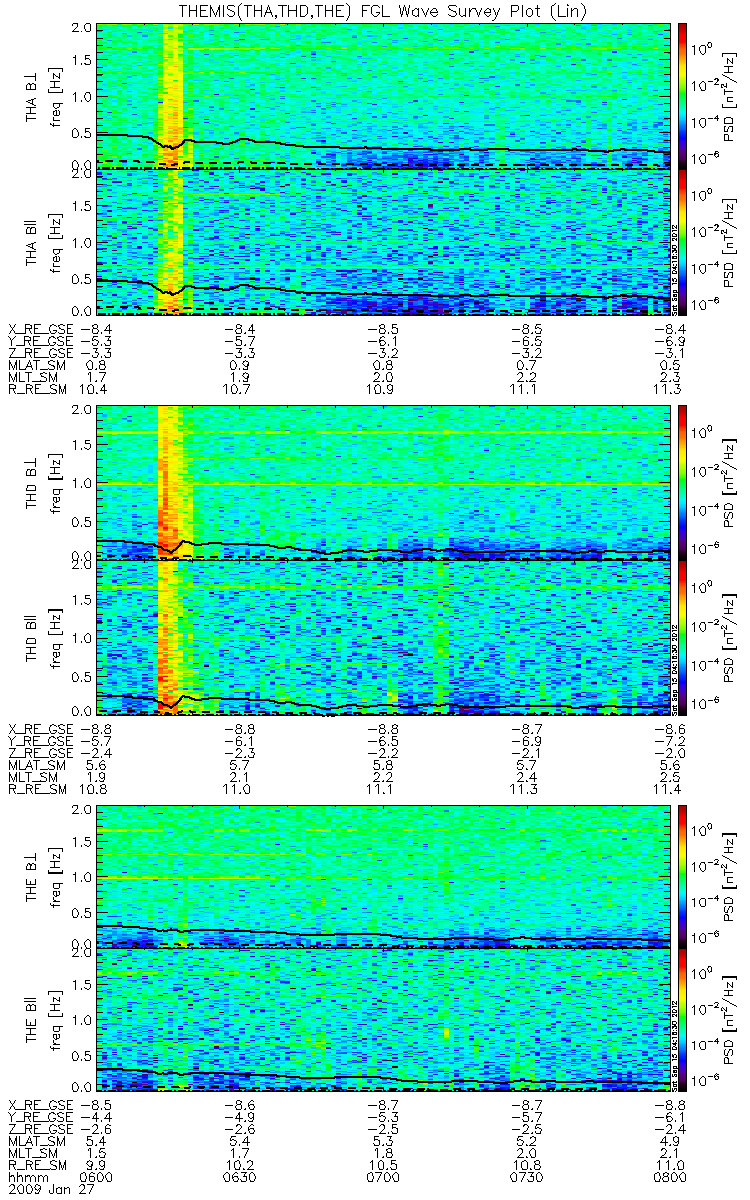Select the THD B⊥ spectrogram panel
The height and width of the screenshot is (1200, 750).
coord(383,482)
